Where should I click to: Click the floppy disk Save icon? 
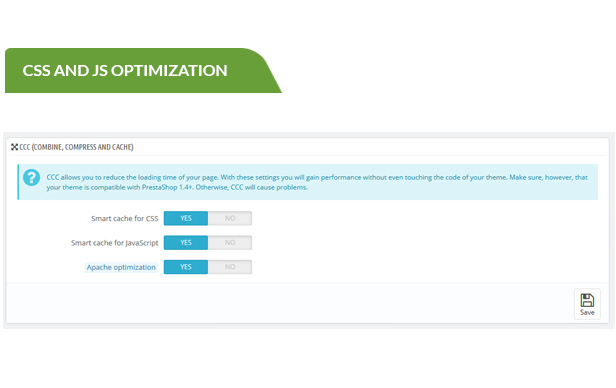pos(587,300)
